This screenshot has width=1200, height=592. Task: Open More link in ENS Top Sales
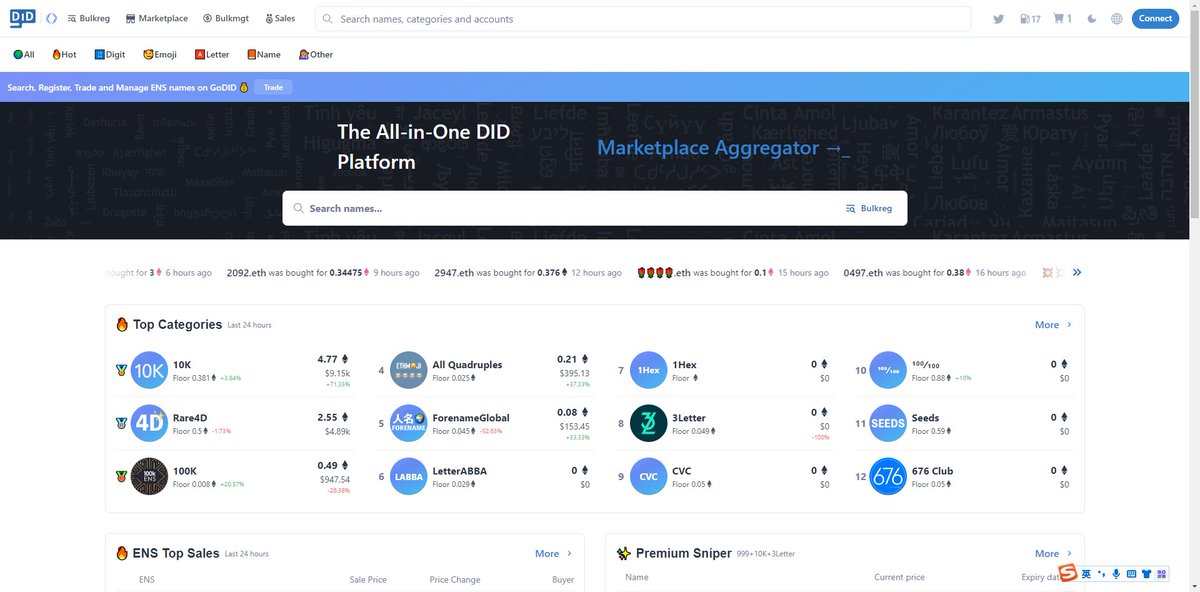553,553
